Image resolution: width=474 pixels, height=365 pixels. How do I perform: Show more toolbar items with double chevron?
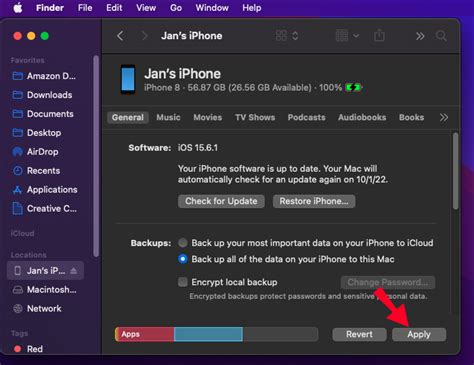click(x=420, y=36)
